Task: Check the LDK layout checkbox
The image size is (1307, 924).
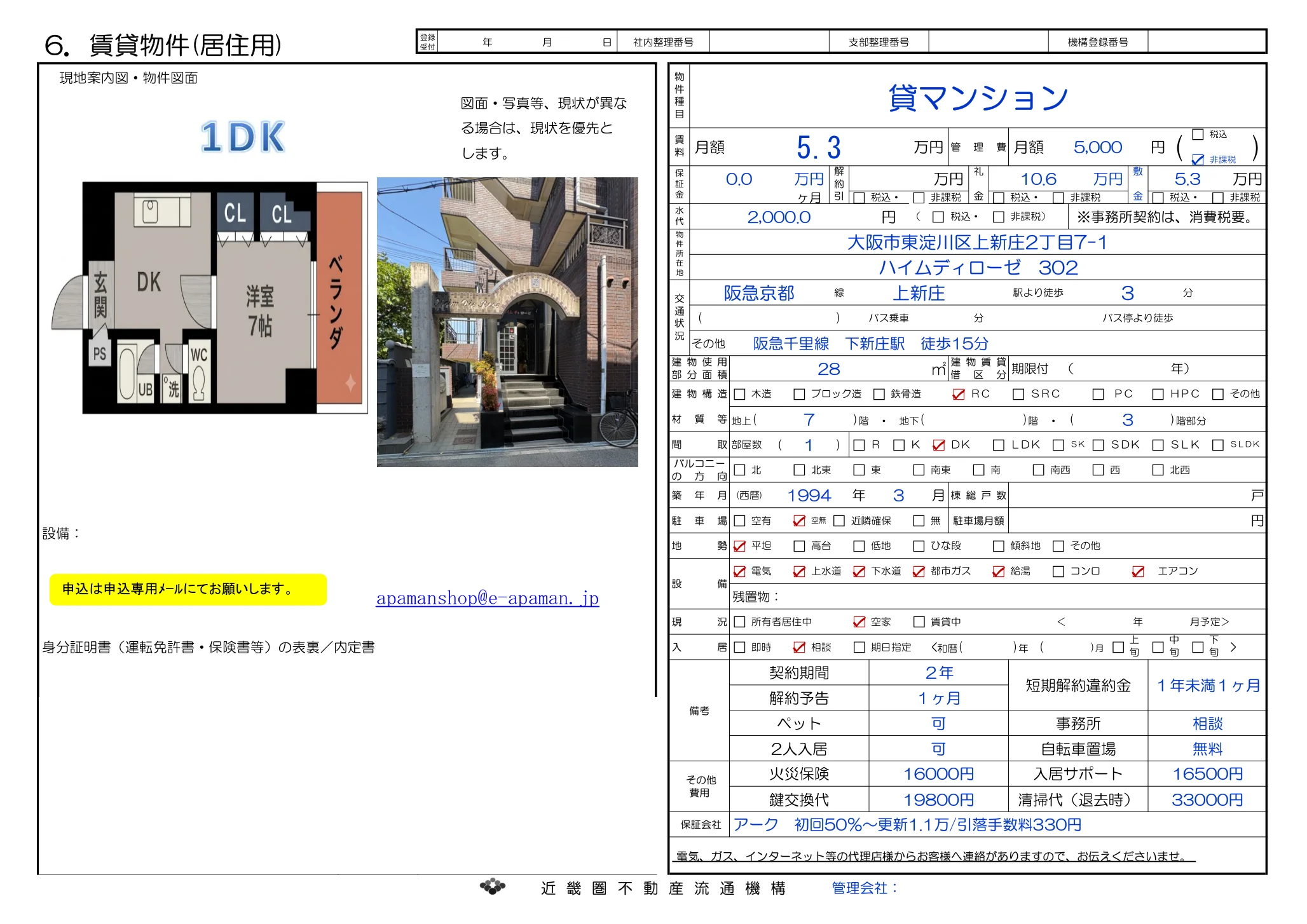Action: [999, 445]
